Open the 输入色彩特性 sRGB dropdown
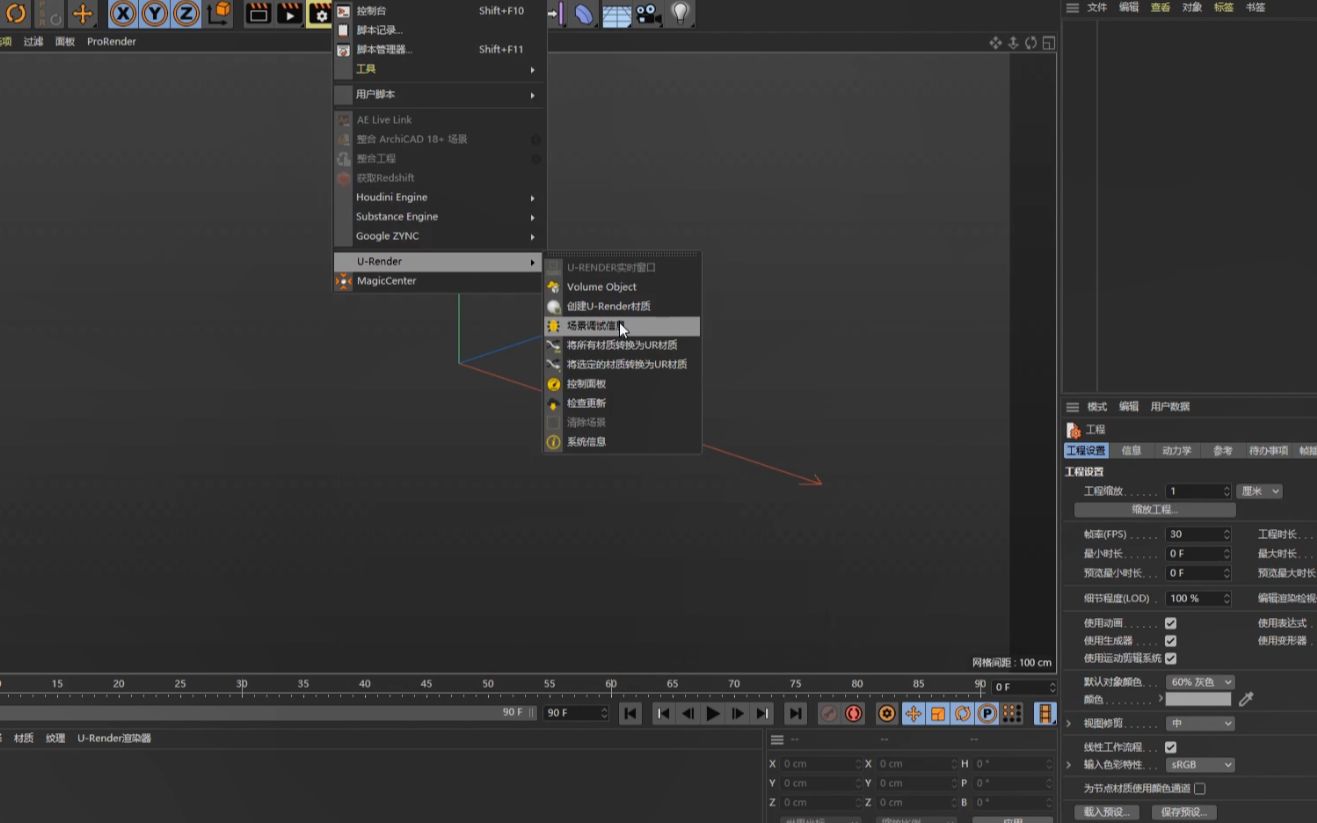 point(1199,764)
